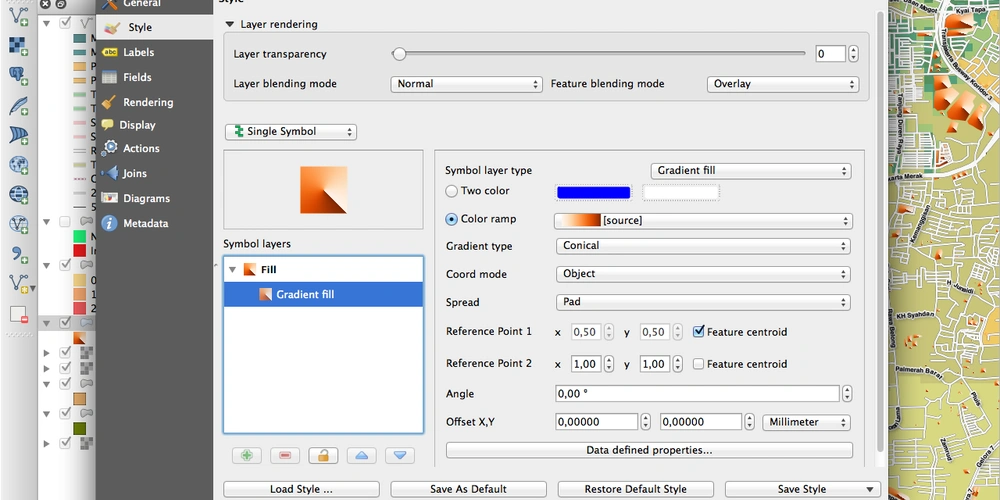The image size is (1000, 500).
Task: Enable the unchecked layer group in Layers panel
Action: [x=65, y=221]
